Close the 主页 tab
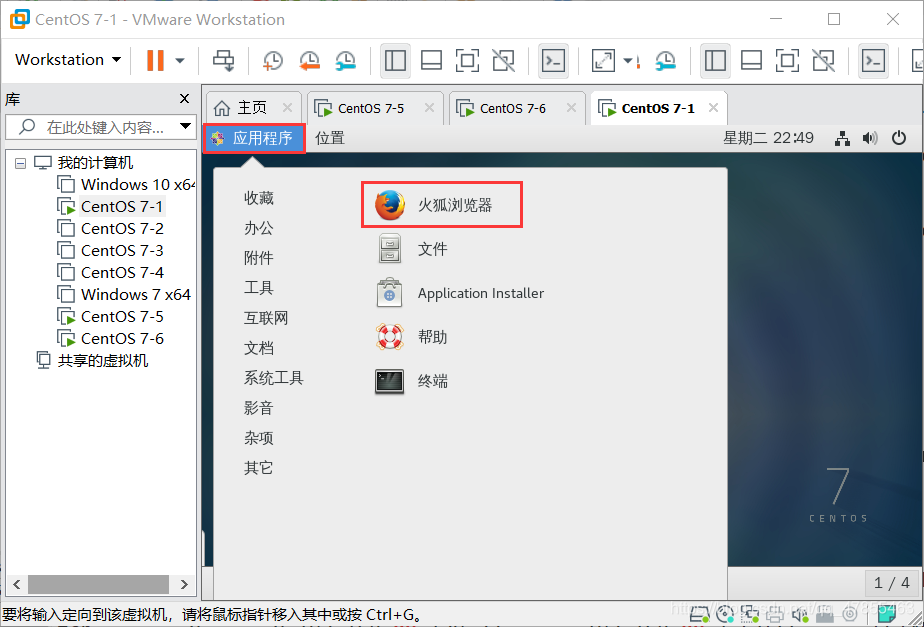This screenshot has width=924, height=627. pyautogui.click(x=288, y=107)
